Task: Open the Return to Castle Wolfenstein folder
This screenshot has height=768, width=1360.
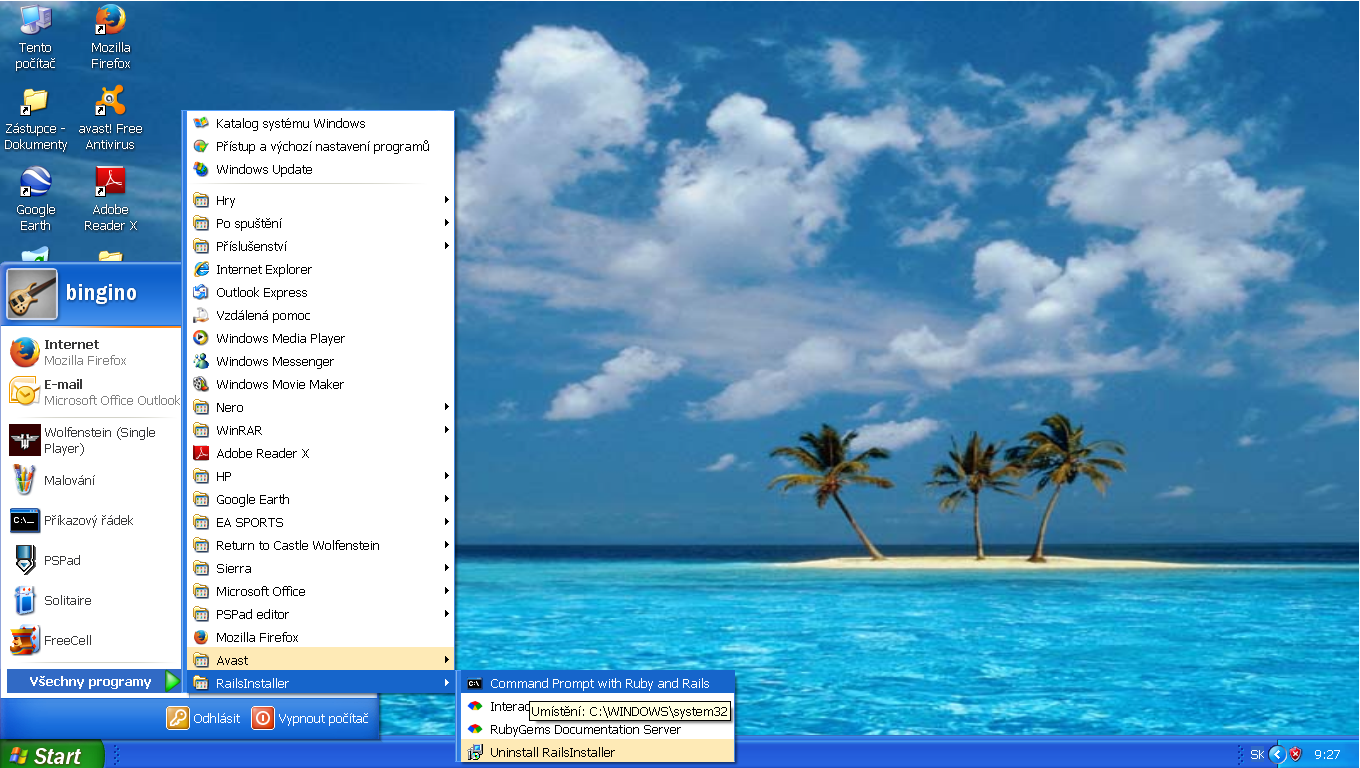Action: click(x=321, y=545)
